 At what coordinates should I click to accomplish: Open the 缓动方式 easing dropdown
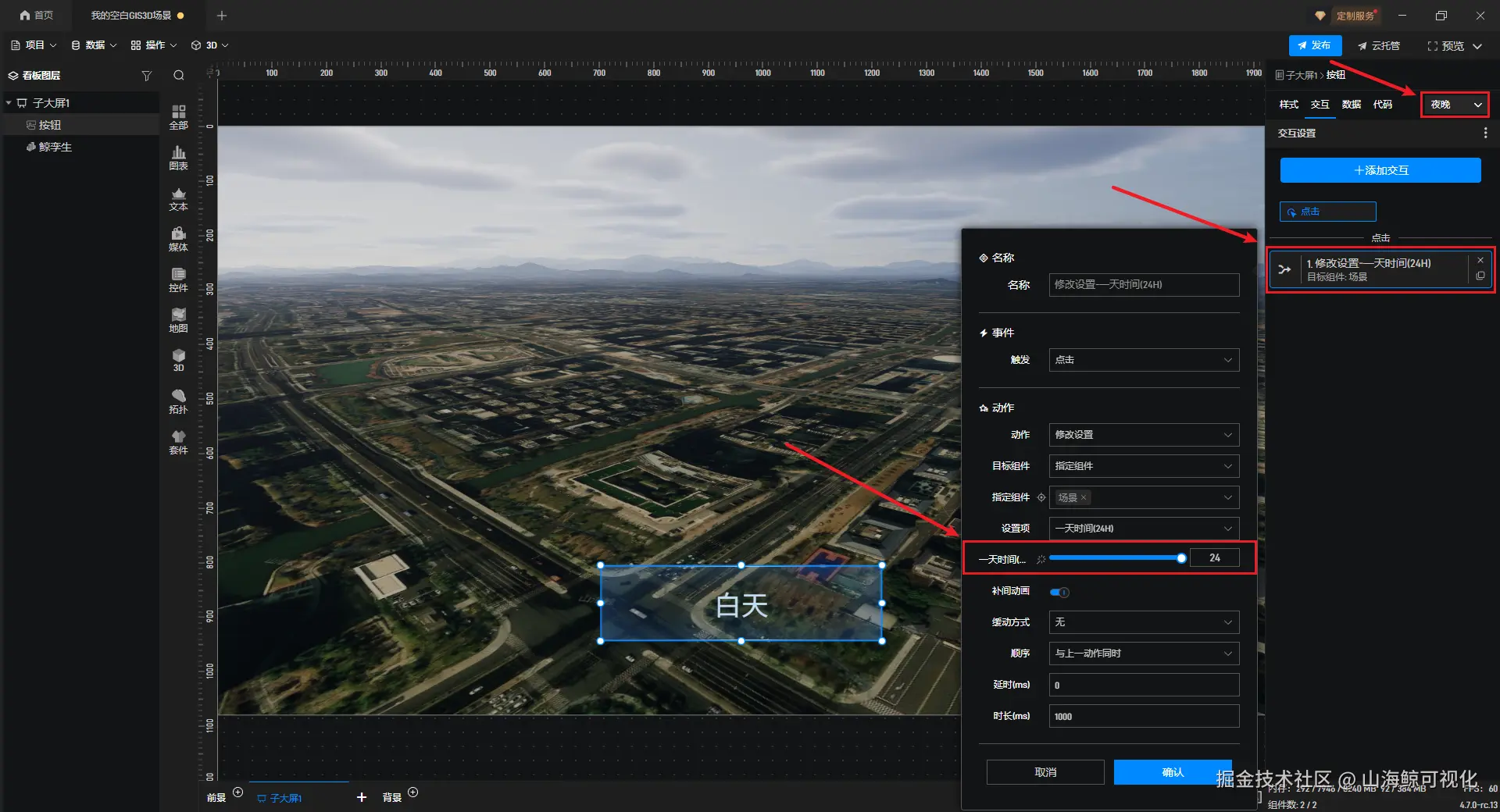(x=1144, y=622)
